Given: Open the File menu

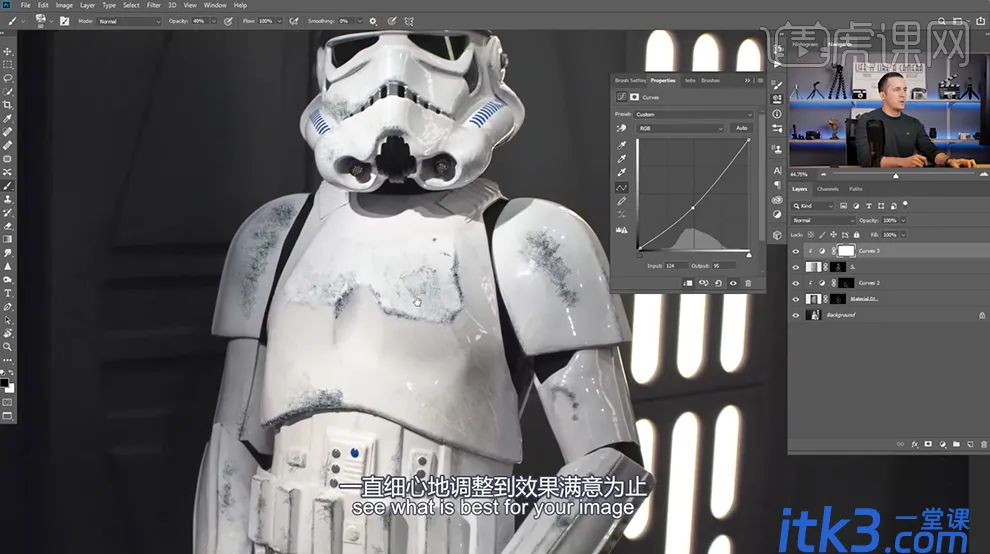Looking at the screenshot, I should point(25,5).
